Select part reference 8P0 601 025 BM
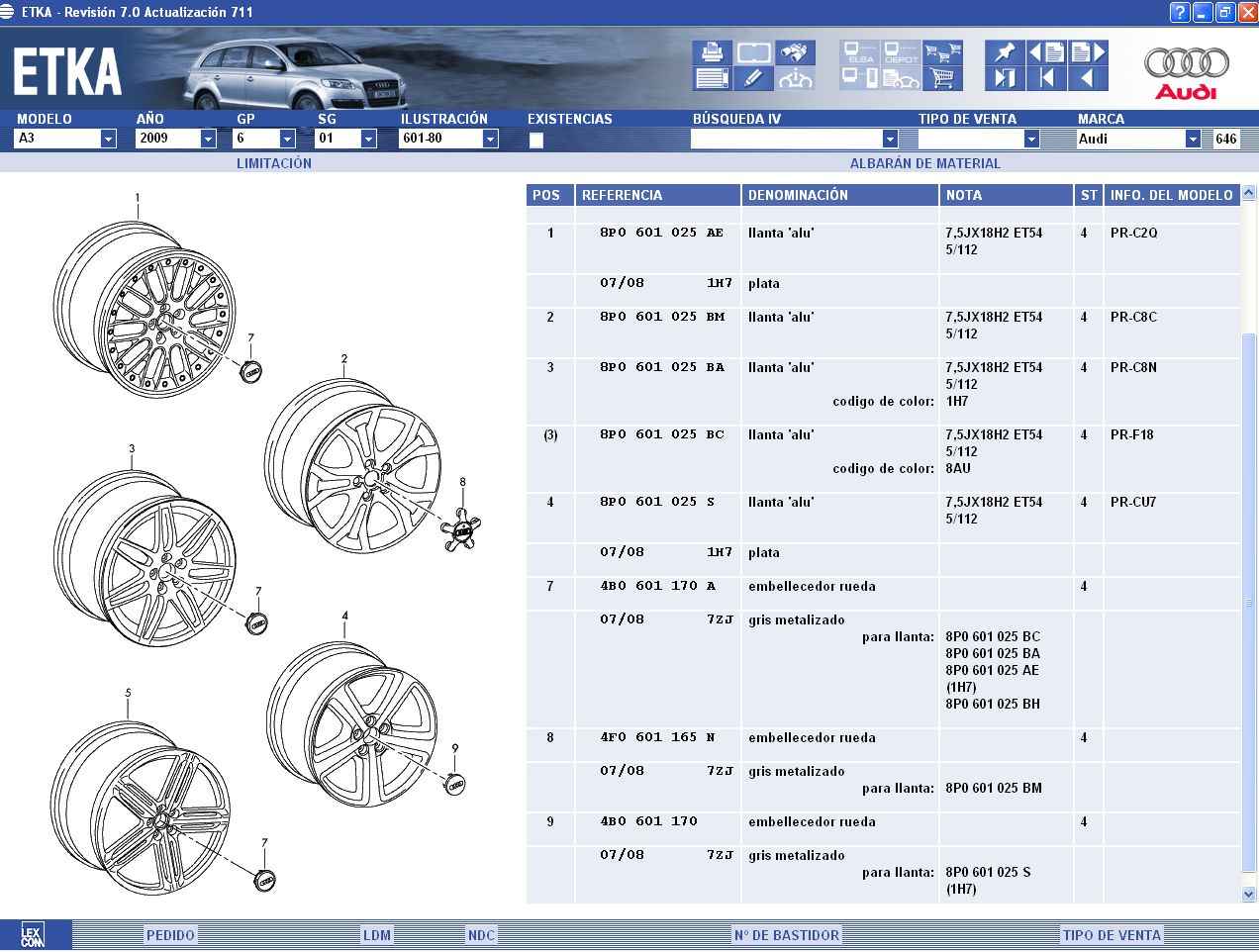 tap(662, 318)
